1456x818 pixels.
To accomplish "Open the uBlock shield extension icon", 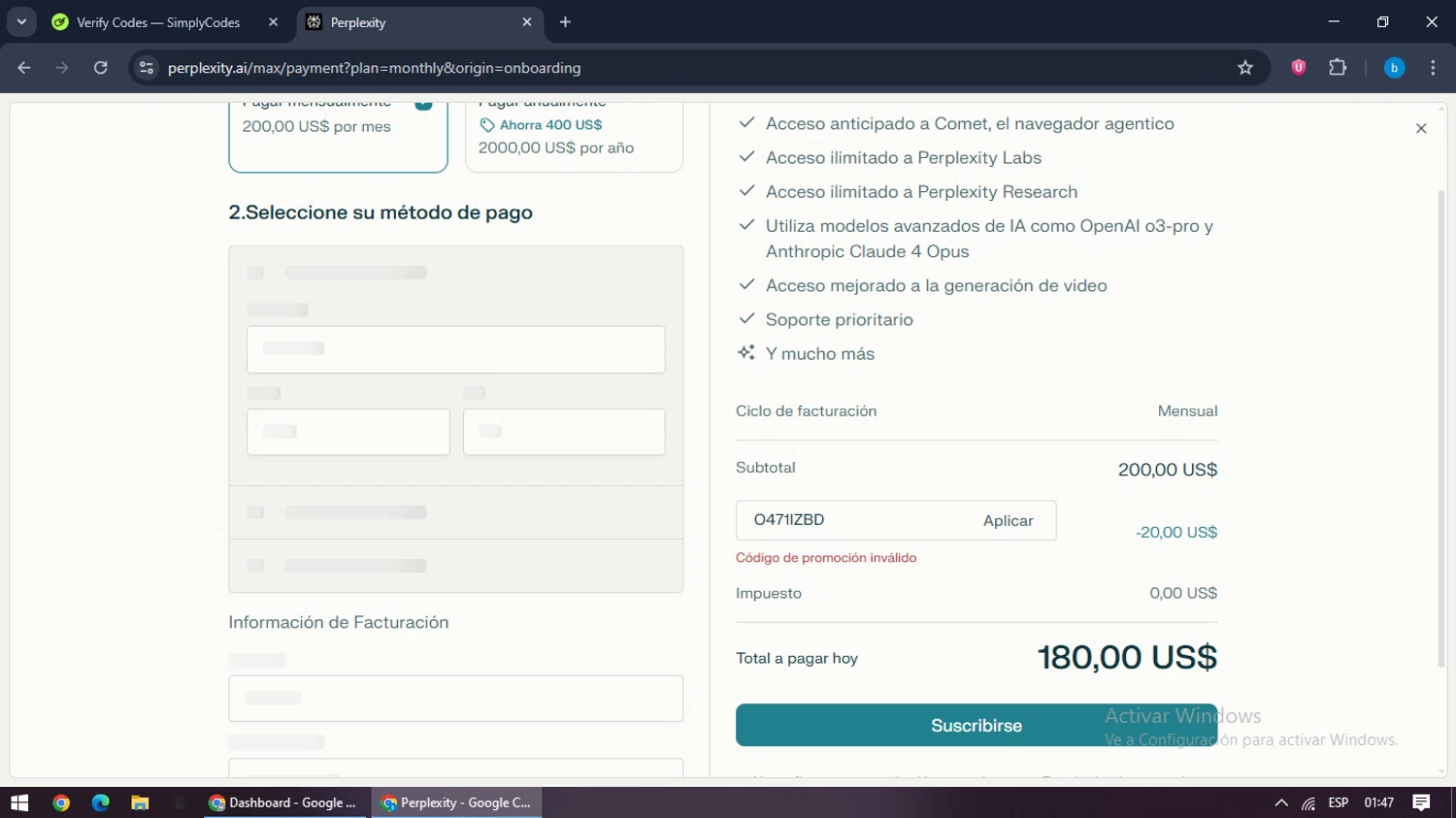I will [x=1299, y=67].
